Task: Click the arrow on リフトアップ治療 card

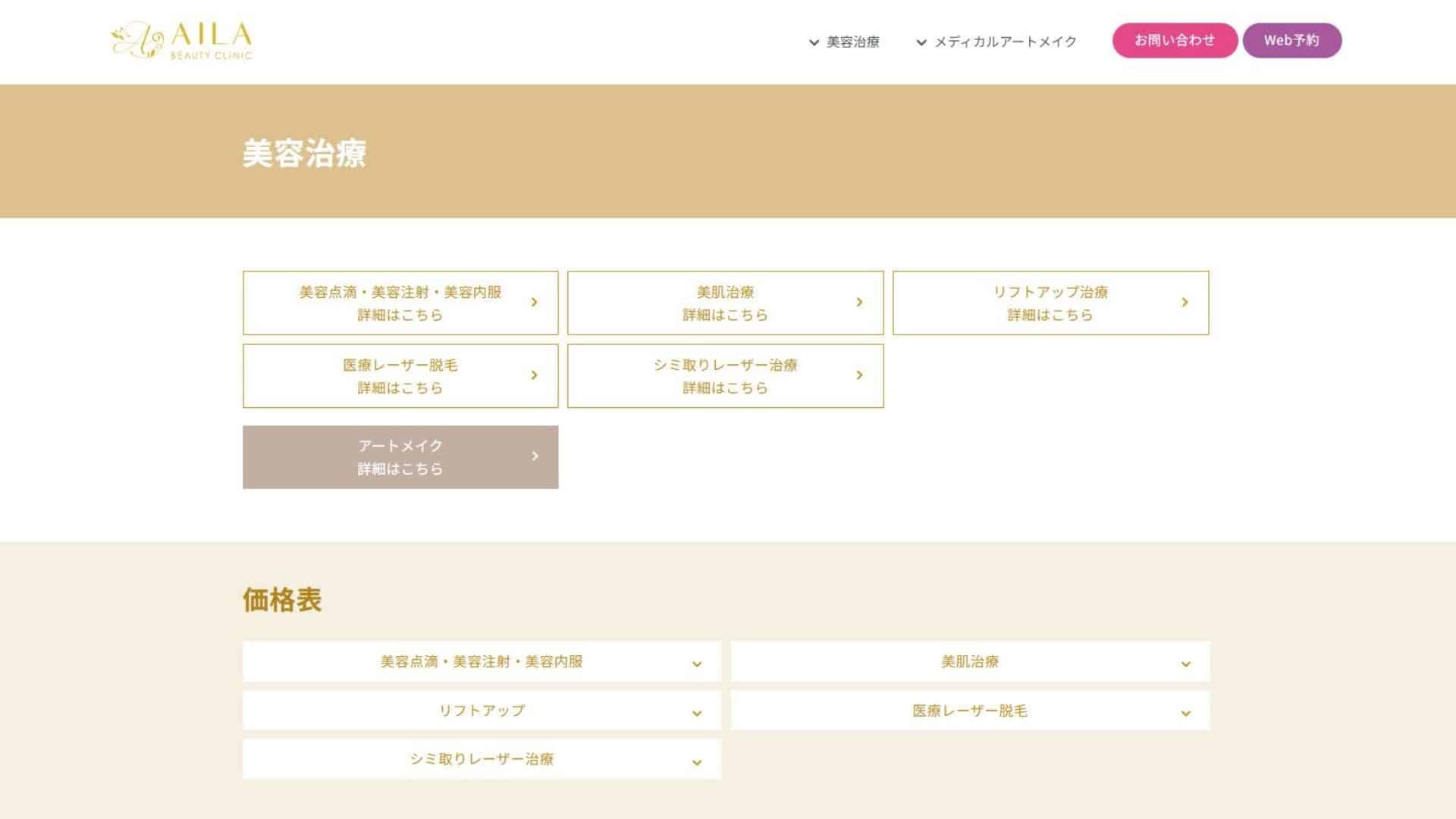Action: (1185, 302)
